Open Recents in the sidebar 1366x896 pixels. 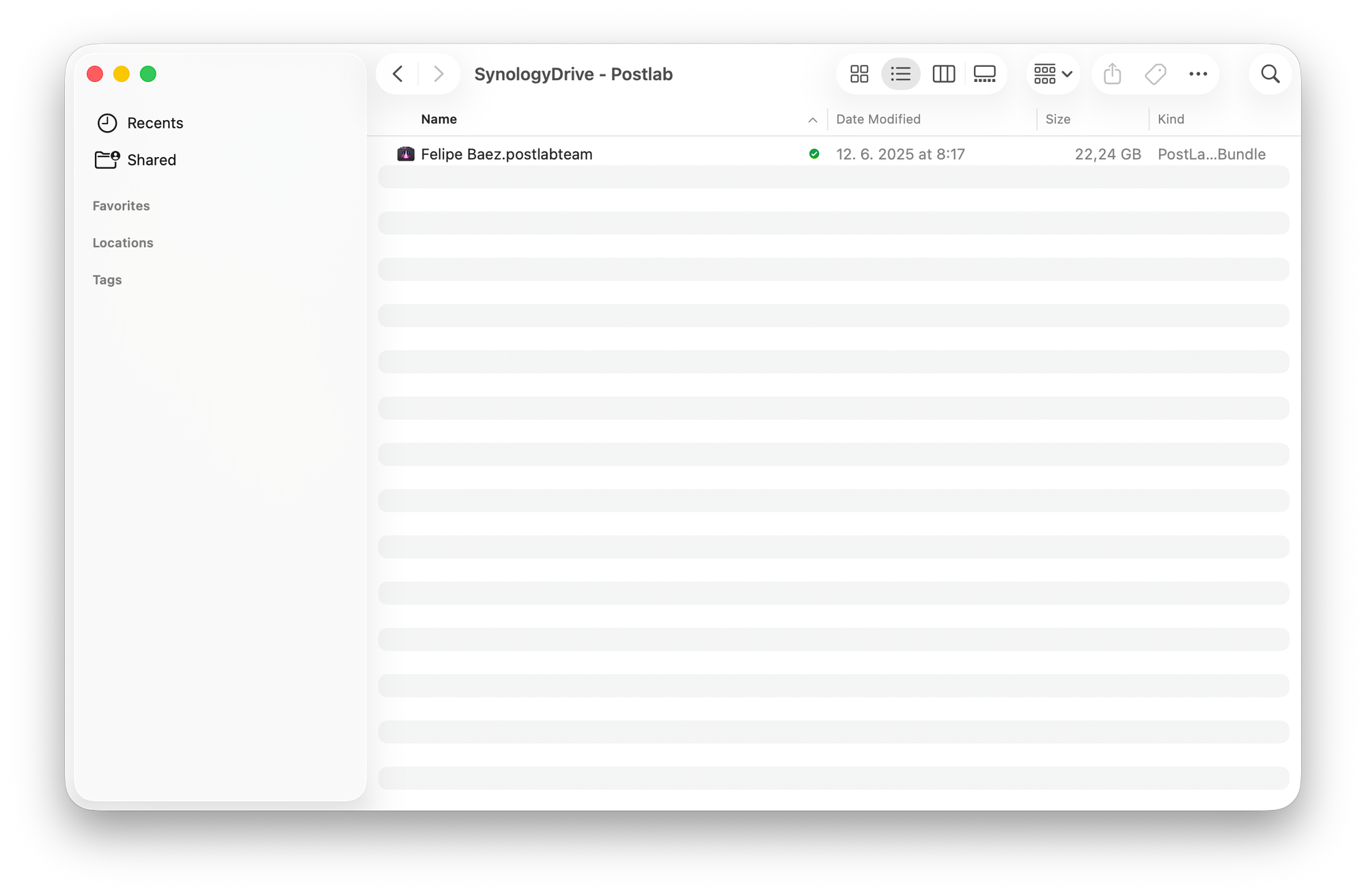pyautogui.click(x=155, y=123)
